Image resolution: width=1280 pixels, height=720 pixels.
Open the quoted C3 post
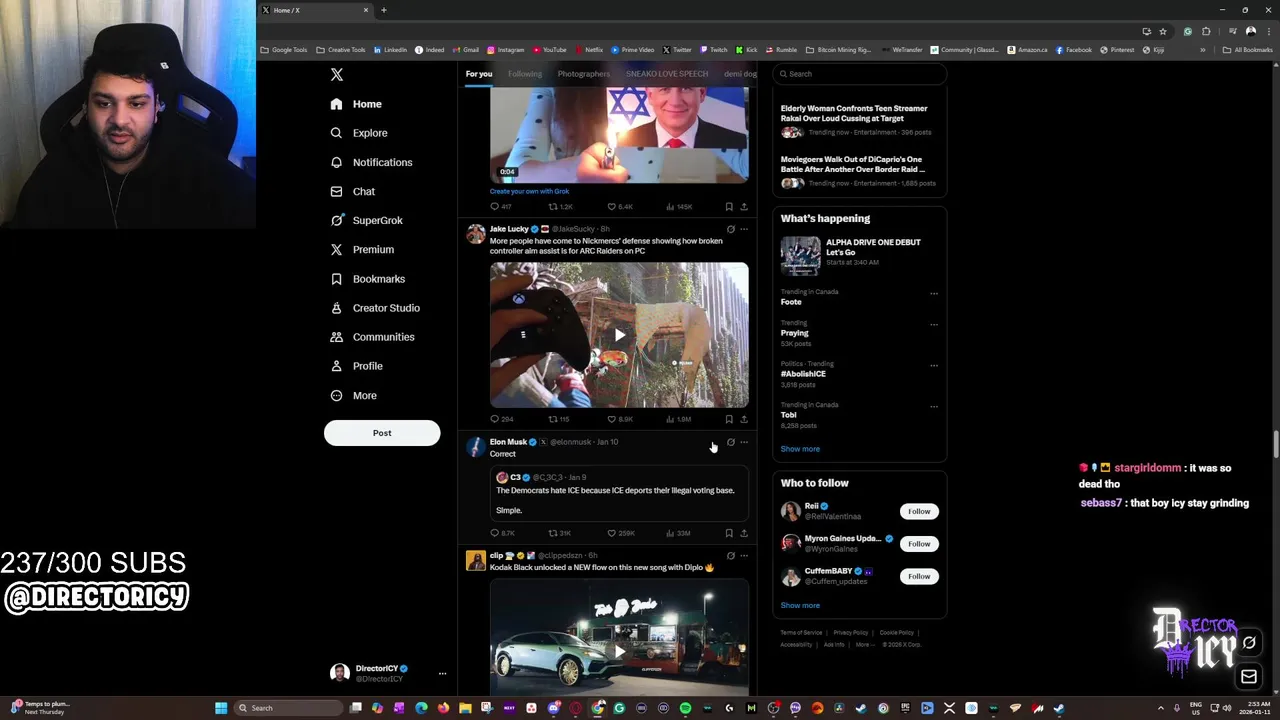[619, 493]
